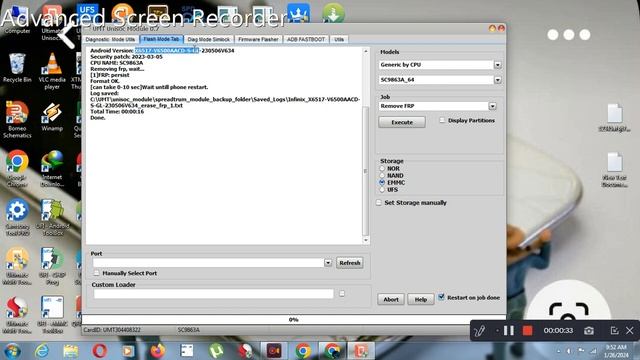
Task: Open the Diag Mode Simlock tab
Action: pos(209,40)
